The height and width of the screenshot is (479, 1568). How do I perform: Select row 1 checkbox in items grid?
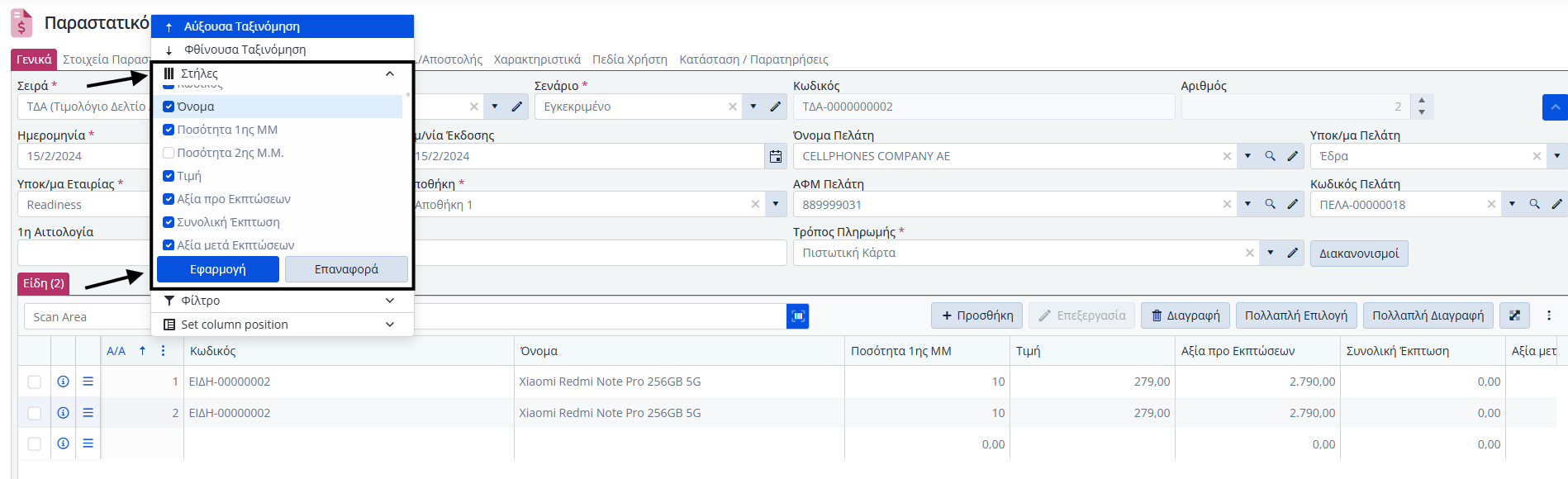tap(34, 382)
